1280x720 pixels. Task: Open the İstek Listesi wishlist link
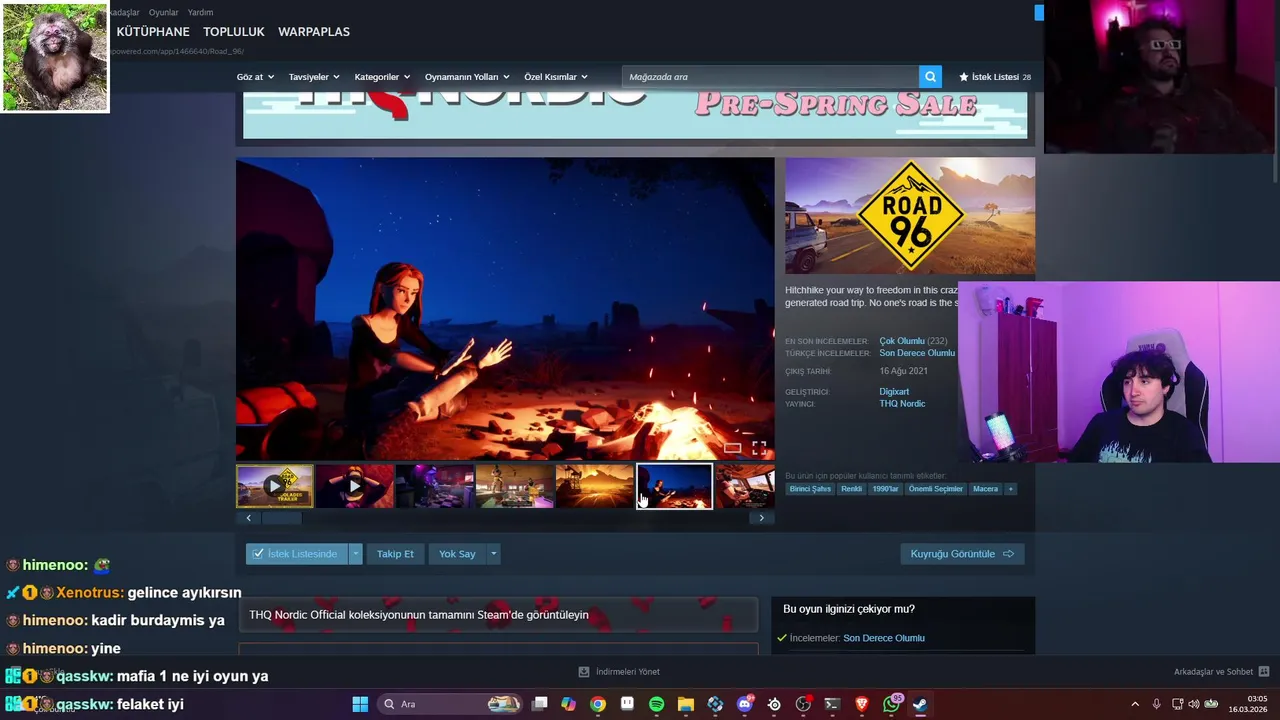point(995,77)
